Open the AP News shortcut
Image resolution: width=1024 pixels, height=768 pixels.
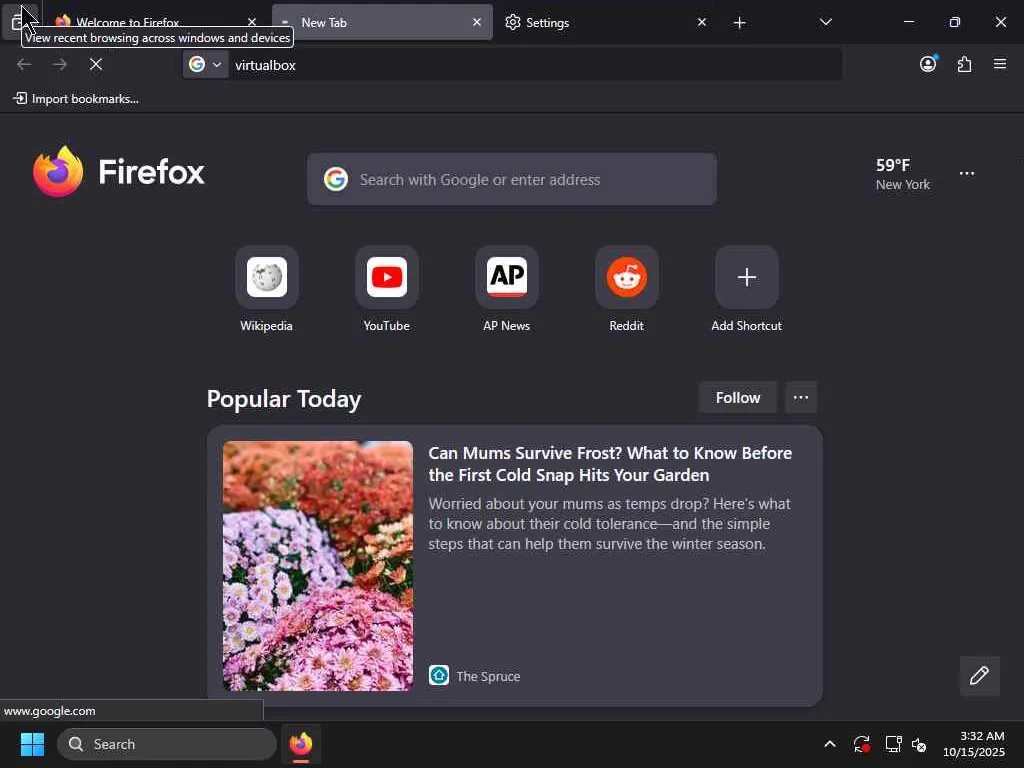[507, 289]
